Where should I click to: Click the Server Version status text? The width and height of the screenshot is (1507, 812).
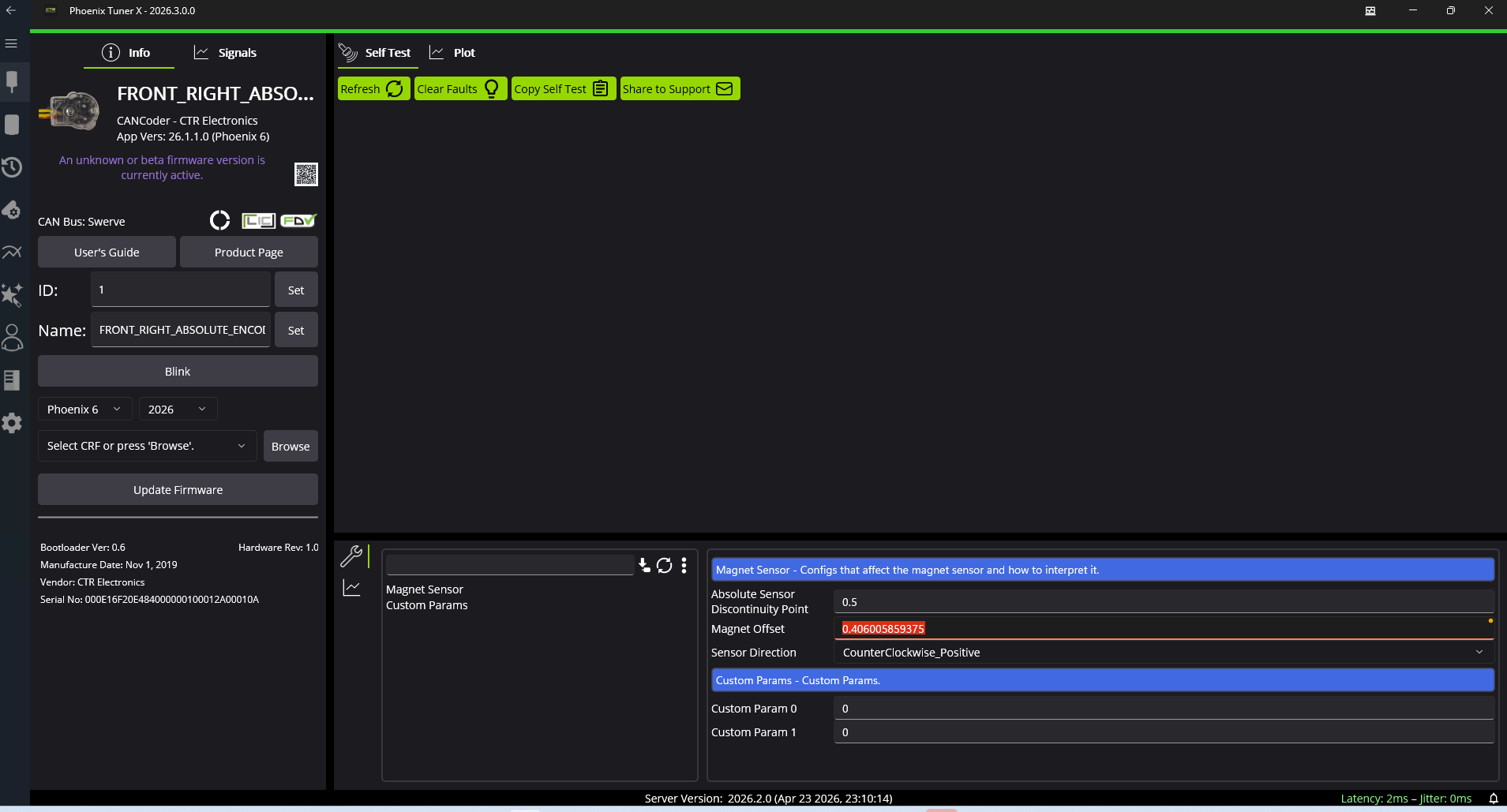768,799
